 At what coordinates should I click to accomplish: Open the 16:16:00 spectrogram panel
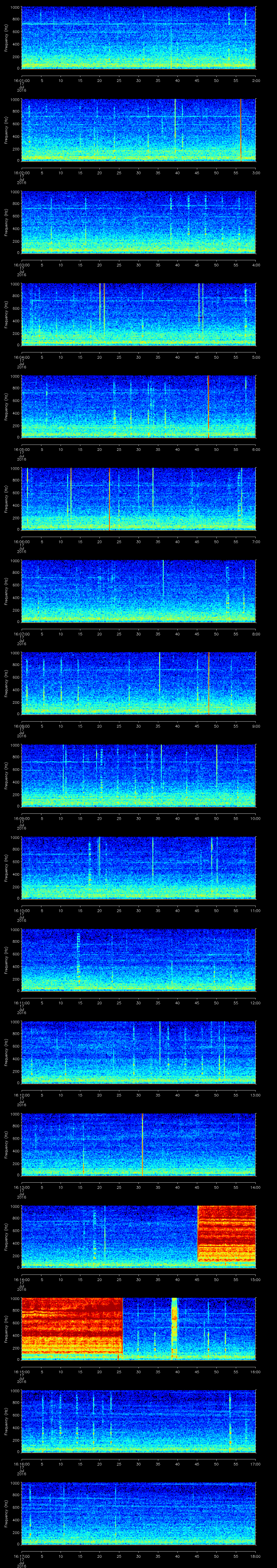(139, 1421)
